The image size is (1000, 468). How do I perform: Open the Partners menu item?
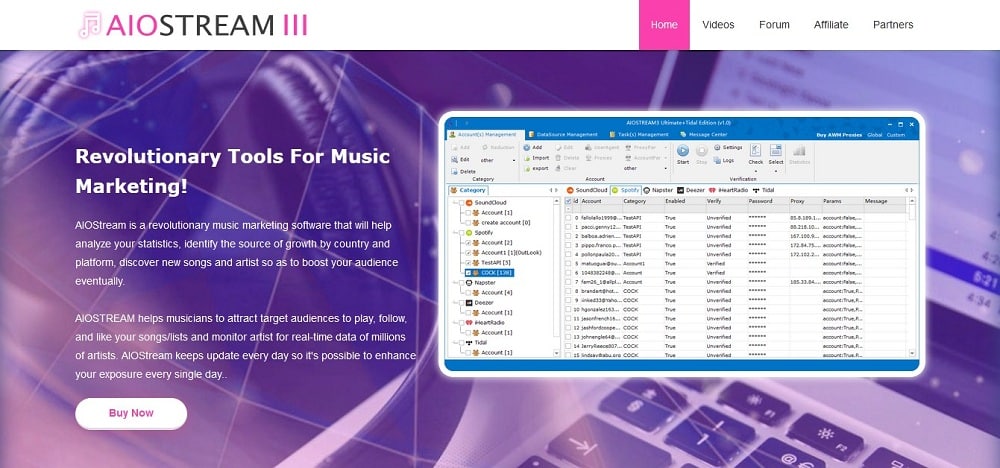[893, 25]
